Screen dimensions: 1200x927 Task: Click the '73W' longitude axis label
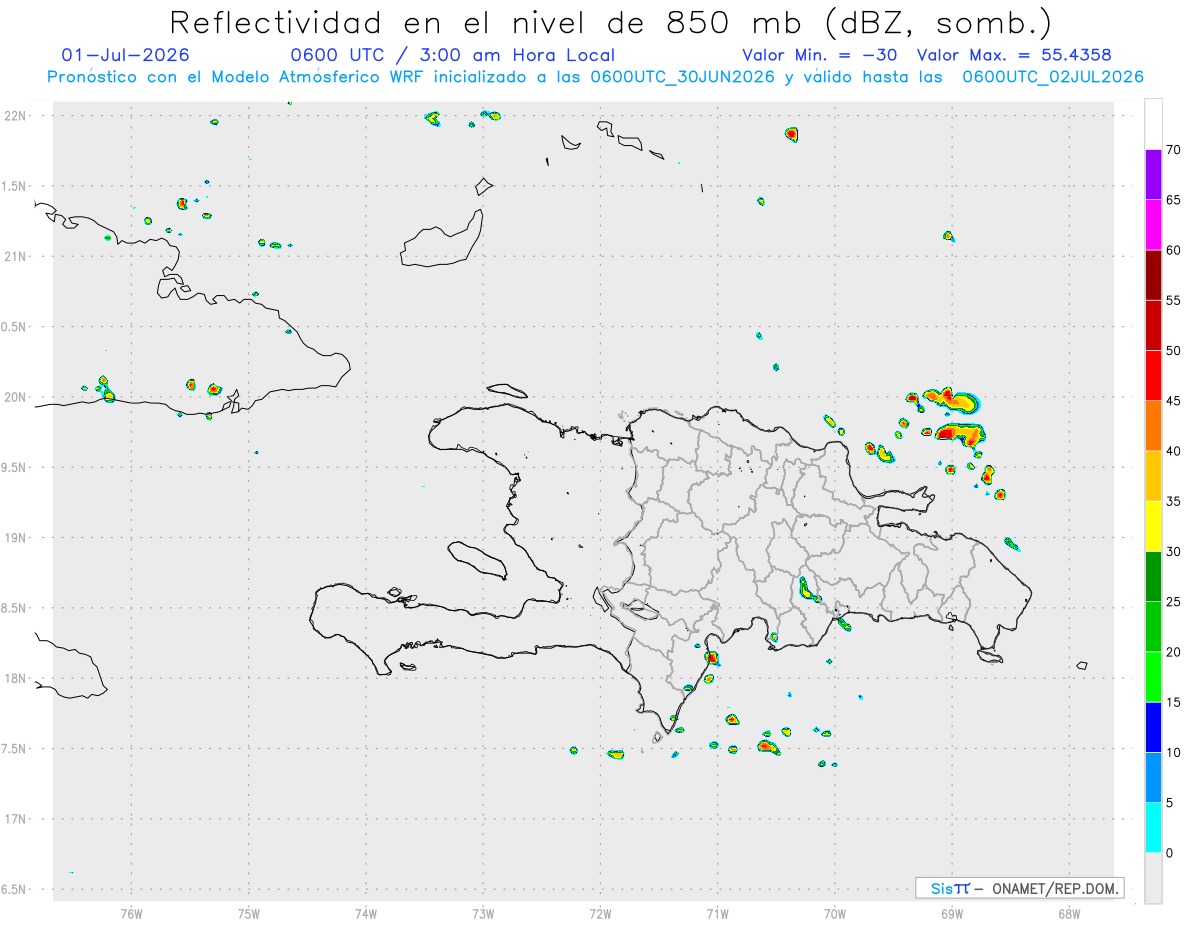pyautogui.click(x=483, y=914)
